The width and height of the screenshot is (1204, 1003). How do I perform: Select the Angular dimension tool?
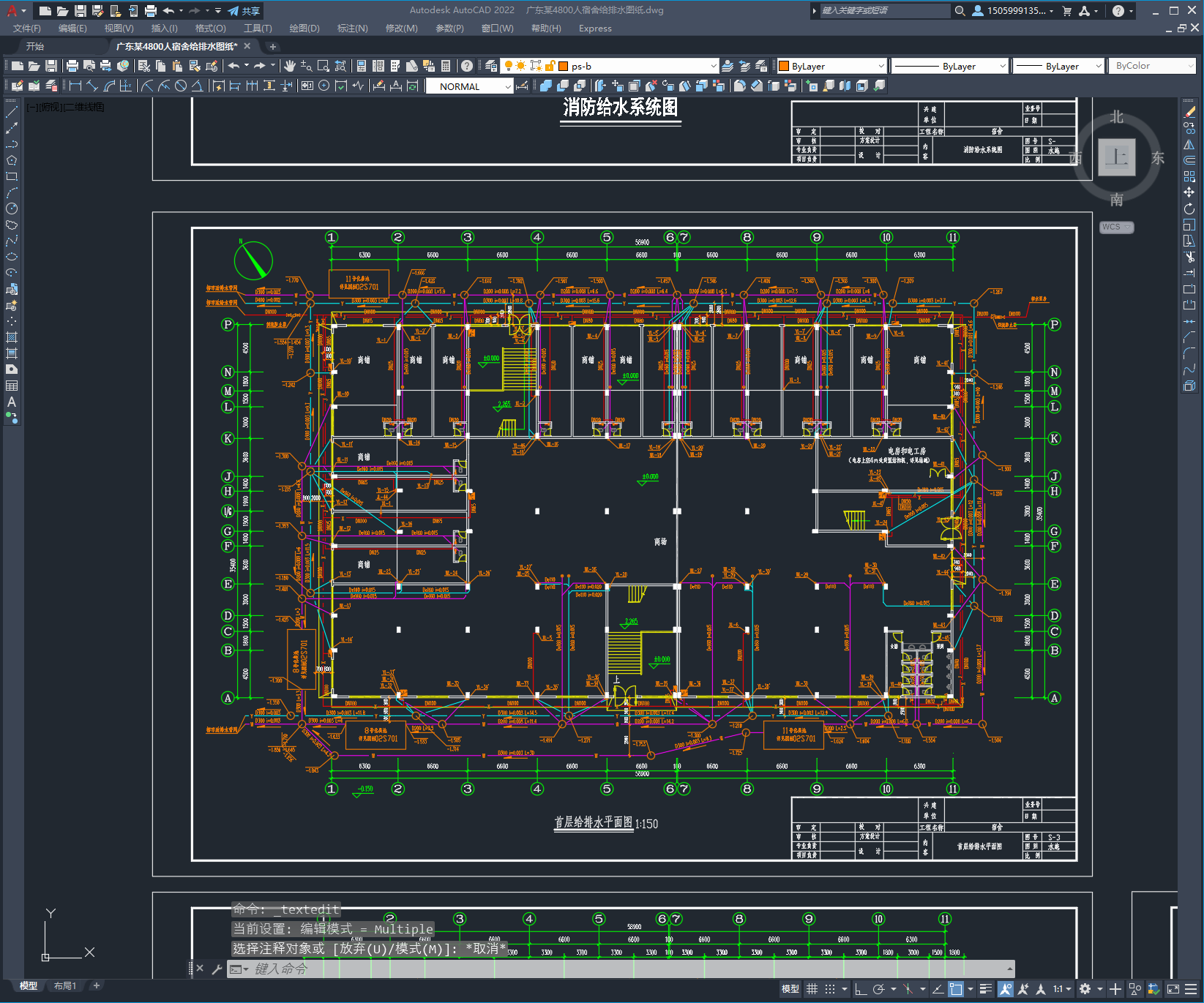pos(197,86)
